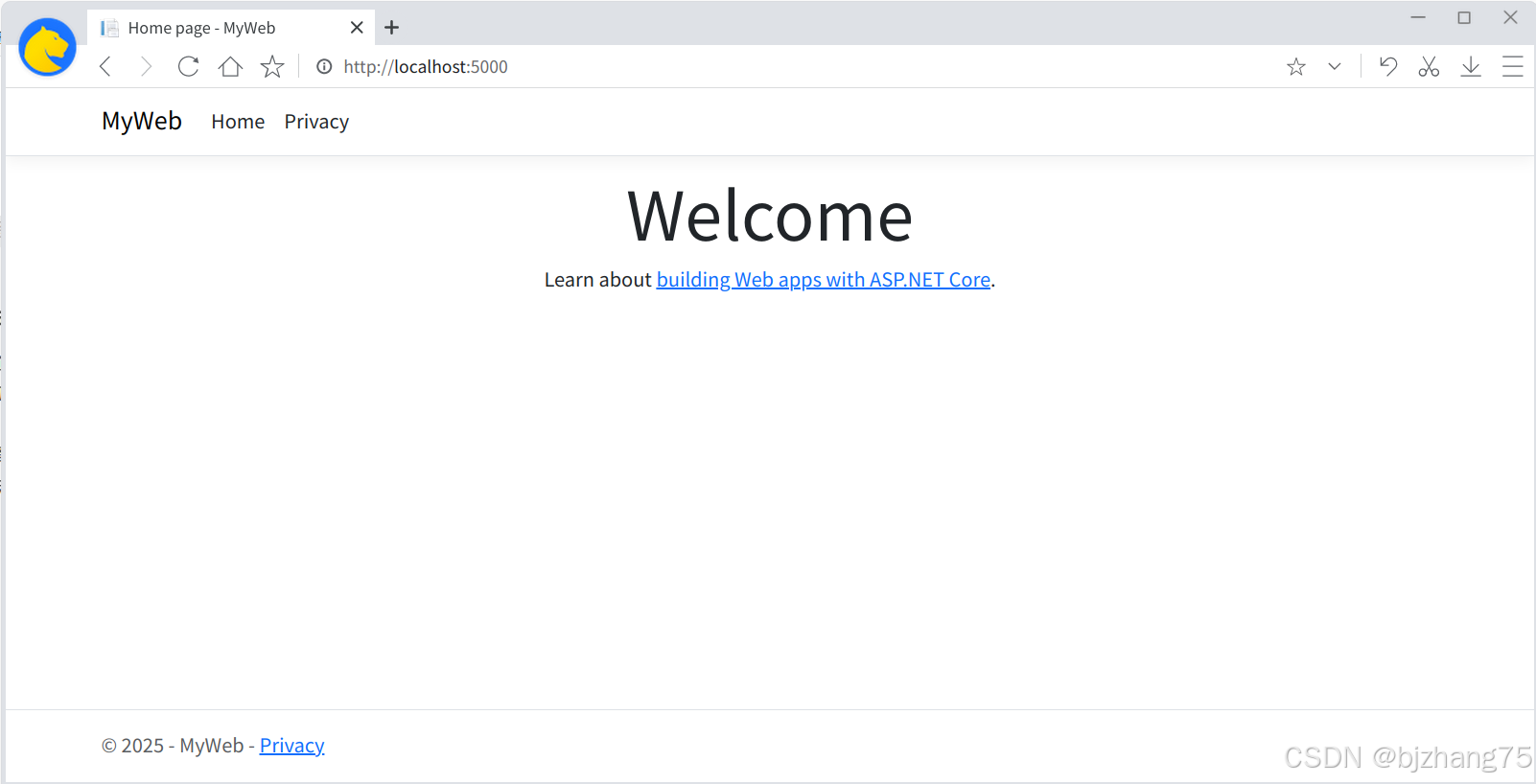This screenshot has height=784, width=1536.
Task: Open the browser home page icon
Action: pos(230,66)
